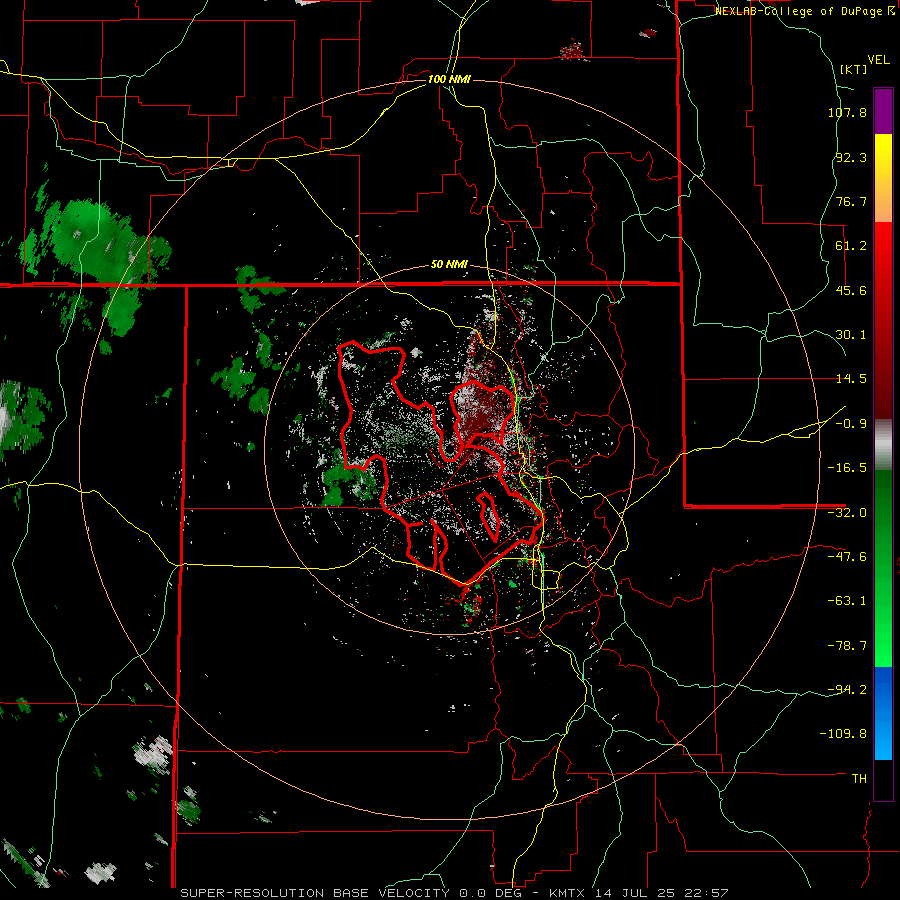Click the purple segment of the color bar
Viewport: 900px width, 900px height.
coord(883,111)
